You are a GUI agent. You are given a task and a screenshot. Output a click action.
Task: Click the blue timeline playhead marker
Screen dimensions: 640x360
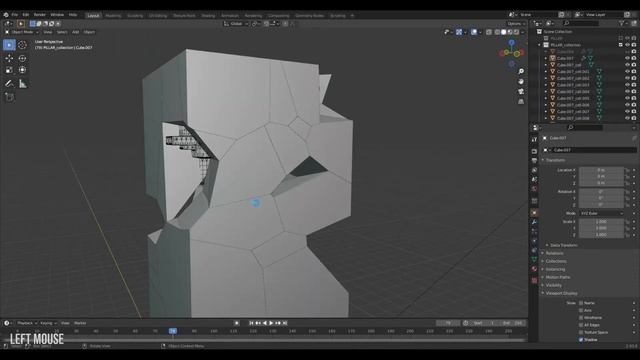click(173, 331)
